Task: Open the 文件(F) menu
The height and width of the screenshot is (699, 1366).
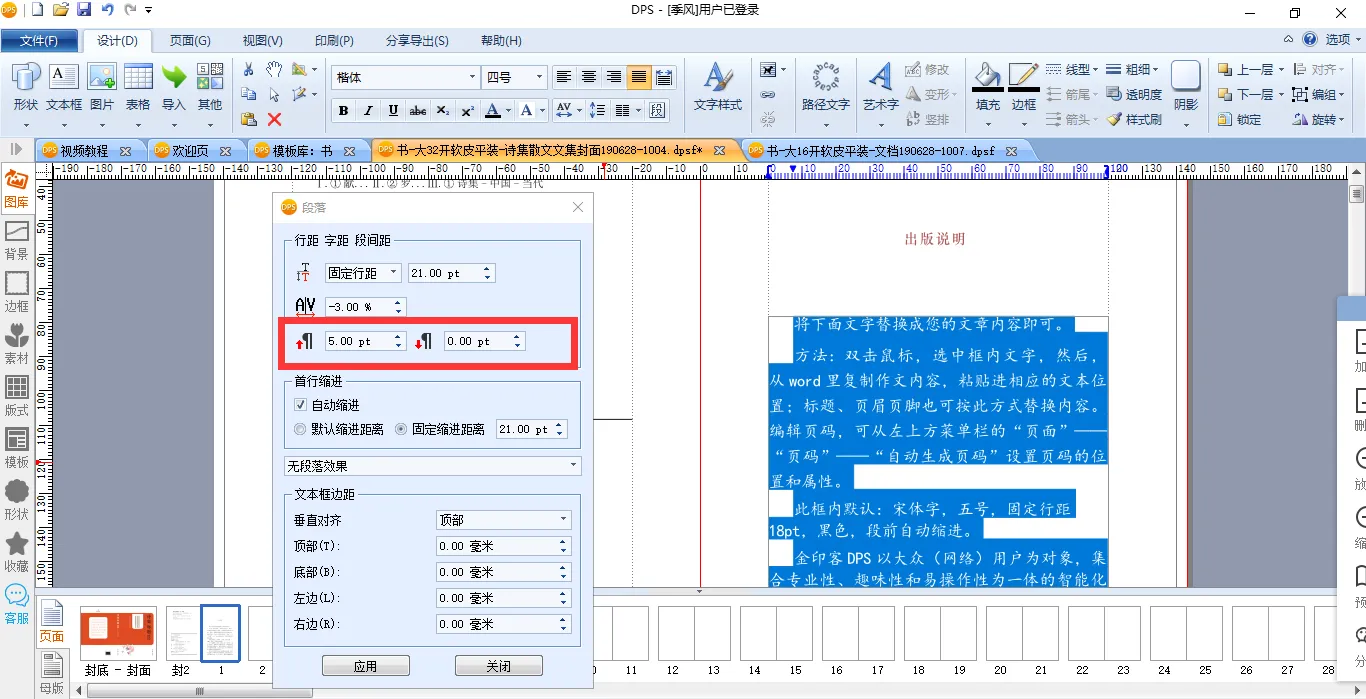Action: 39,41
